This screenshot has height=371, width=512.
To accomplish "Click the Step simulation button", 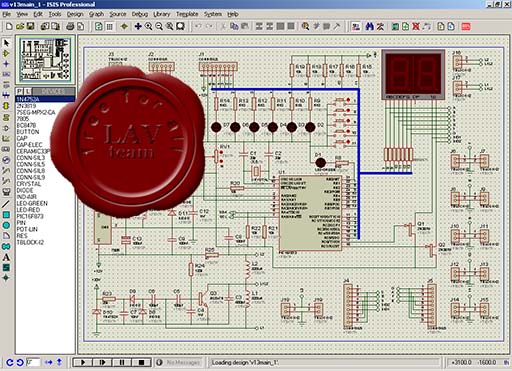I will click(x=102, y=362).
